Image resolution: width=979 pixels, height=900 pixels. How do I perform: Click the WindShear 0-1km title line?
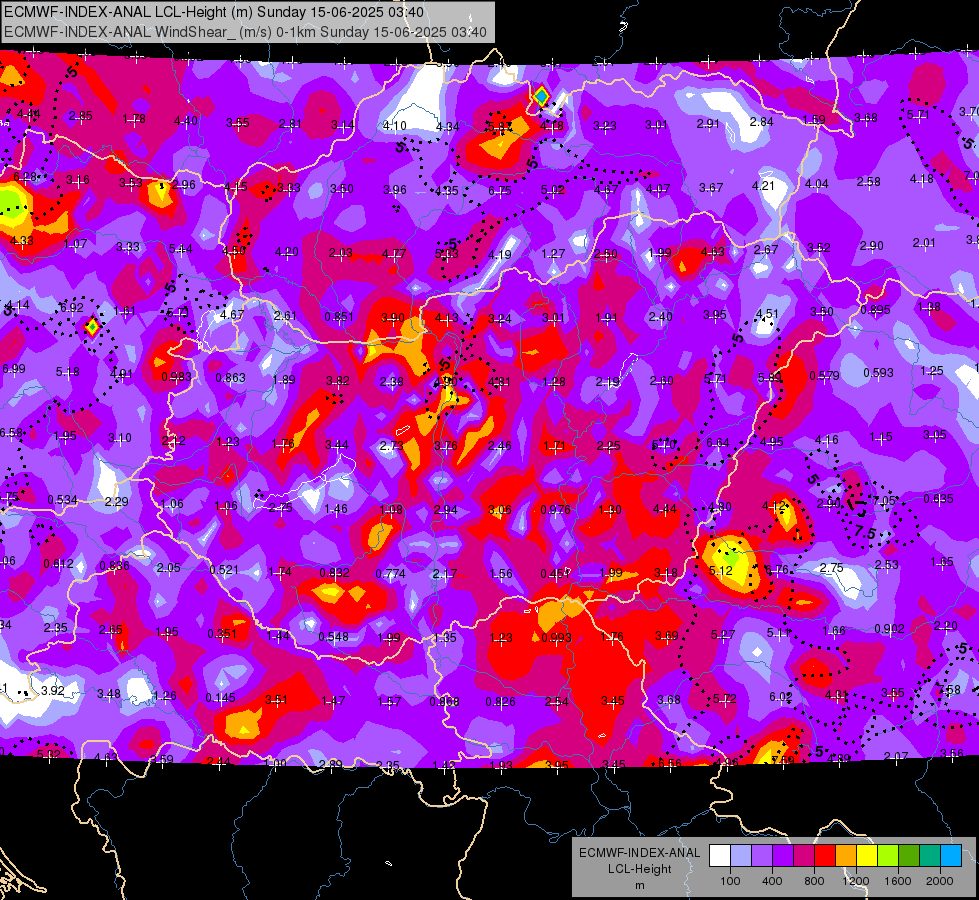coord(245,32)
